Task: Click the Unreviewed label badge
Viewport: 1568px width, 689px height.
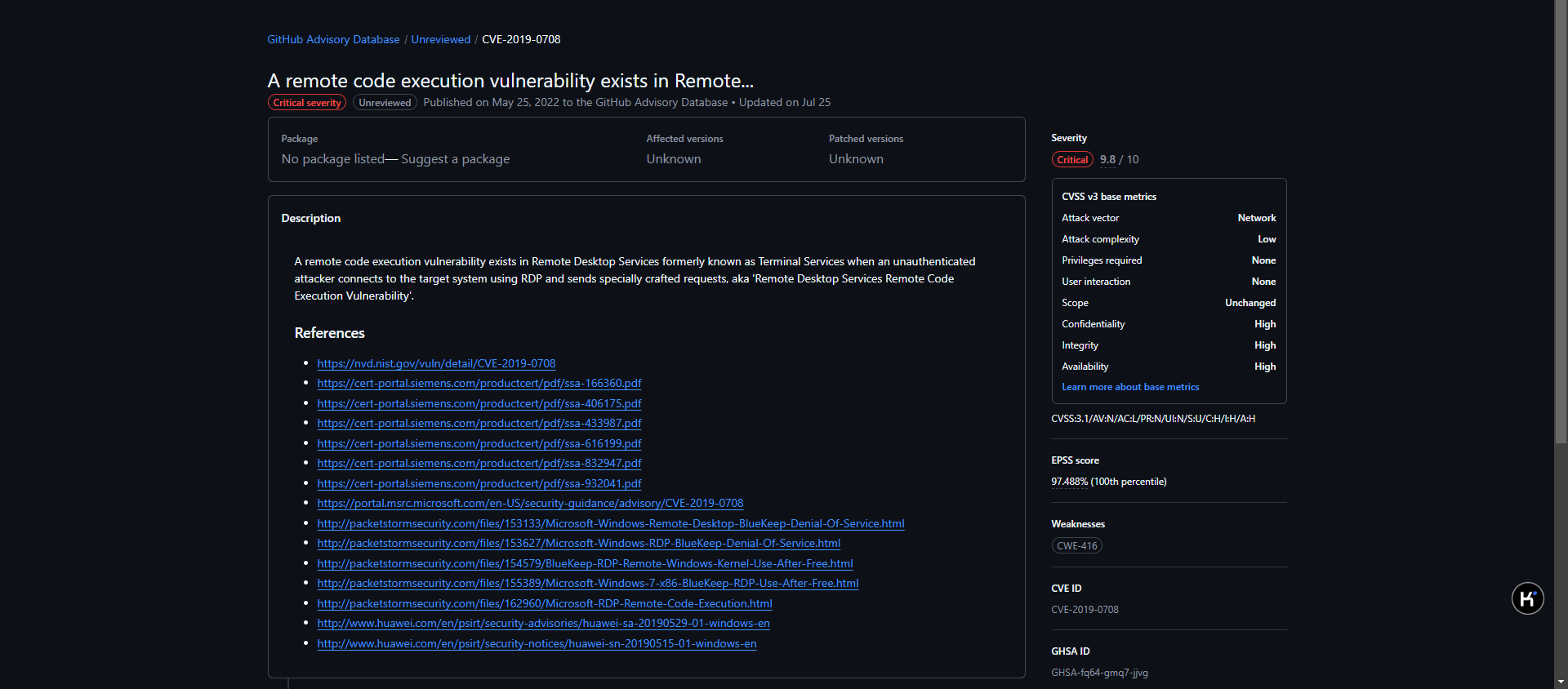Action: [x=385, y=103]
